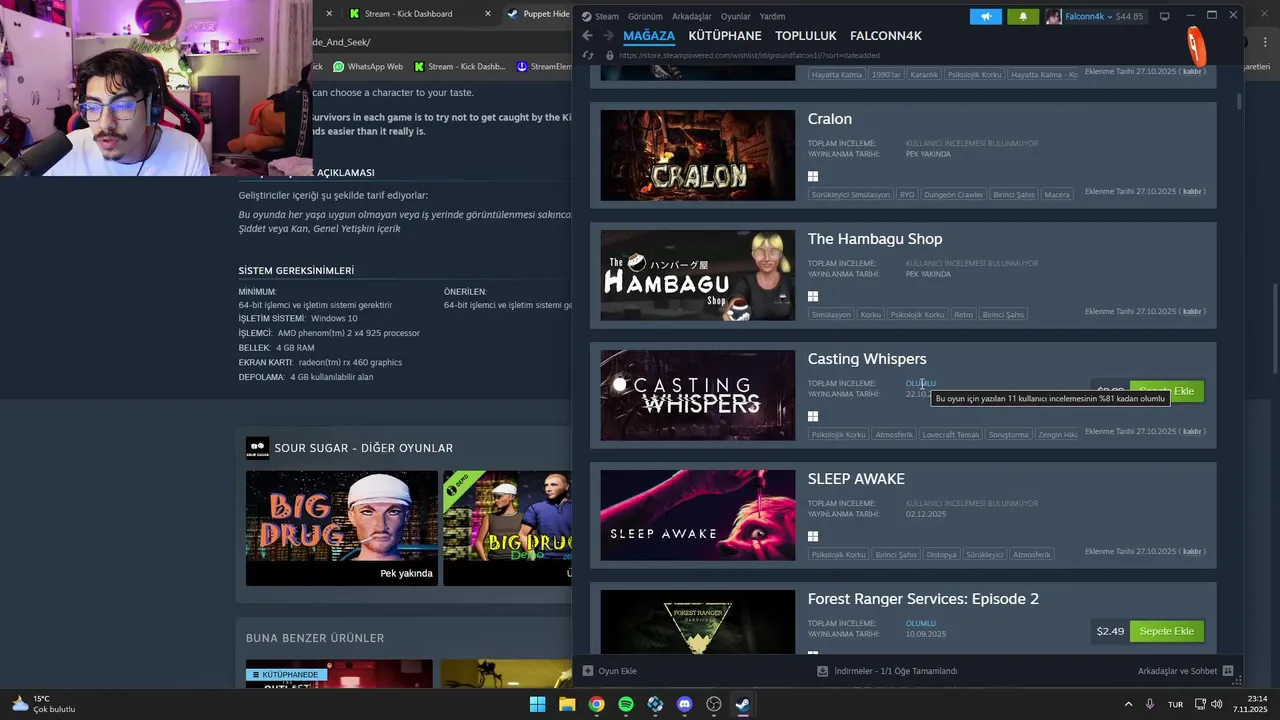Open the Arkadaşlar menu

point(692,16)
